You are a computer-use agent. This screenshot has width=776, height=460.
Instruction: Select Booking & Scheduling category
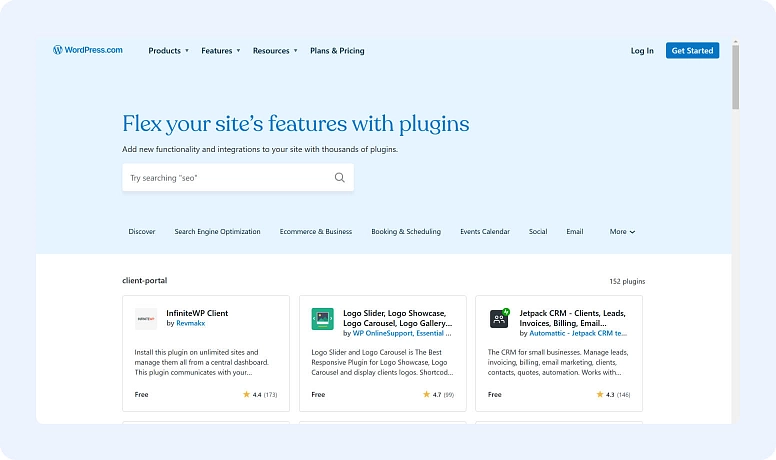(x=406, y=231)
